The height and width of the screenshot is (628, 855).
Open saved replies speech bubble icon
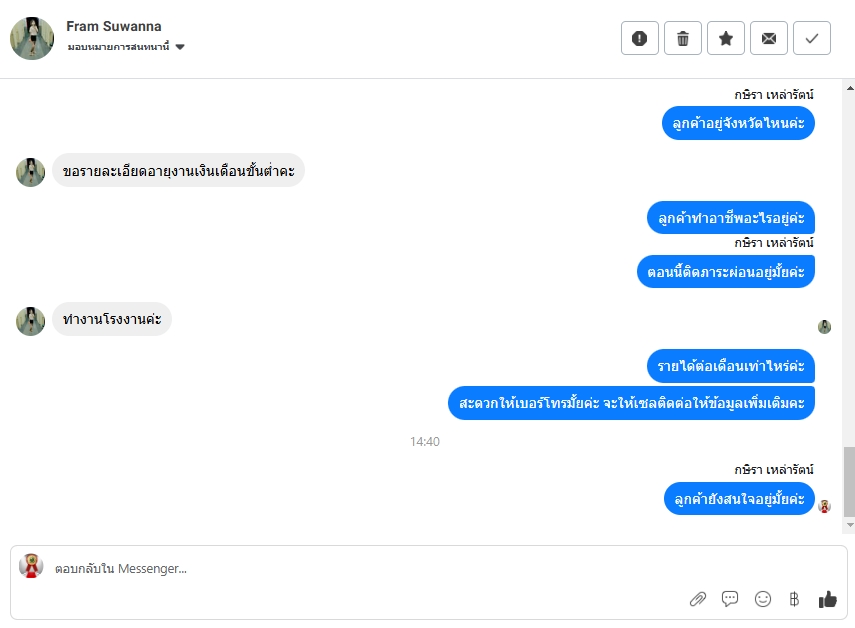tap(730, 599)
